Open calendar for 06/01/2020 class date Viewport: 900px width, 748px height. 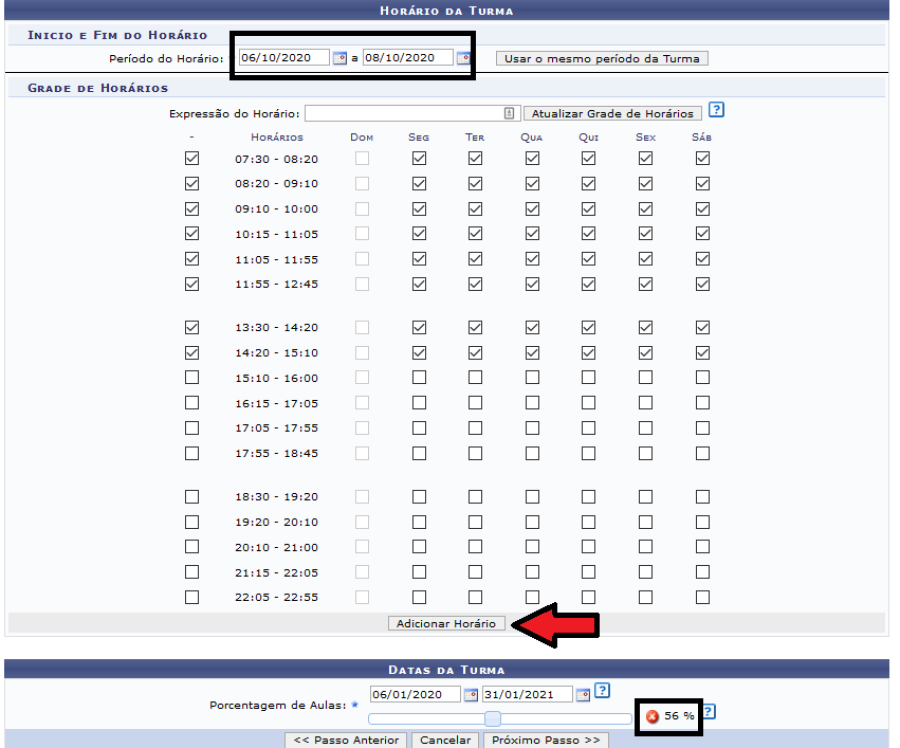[470, 694]
